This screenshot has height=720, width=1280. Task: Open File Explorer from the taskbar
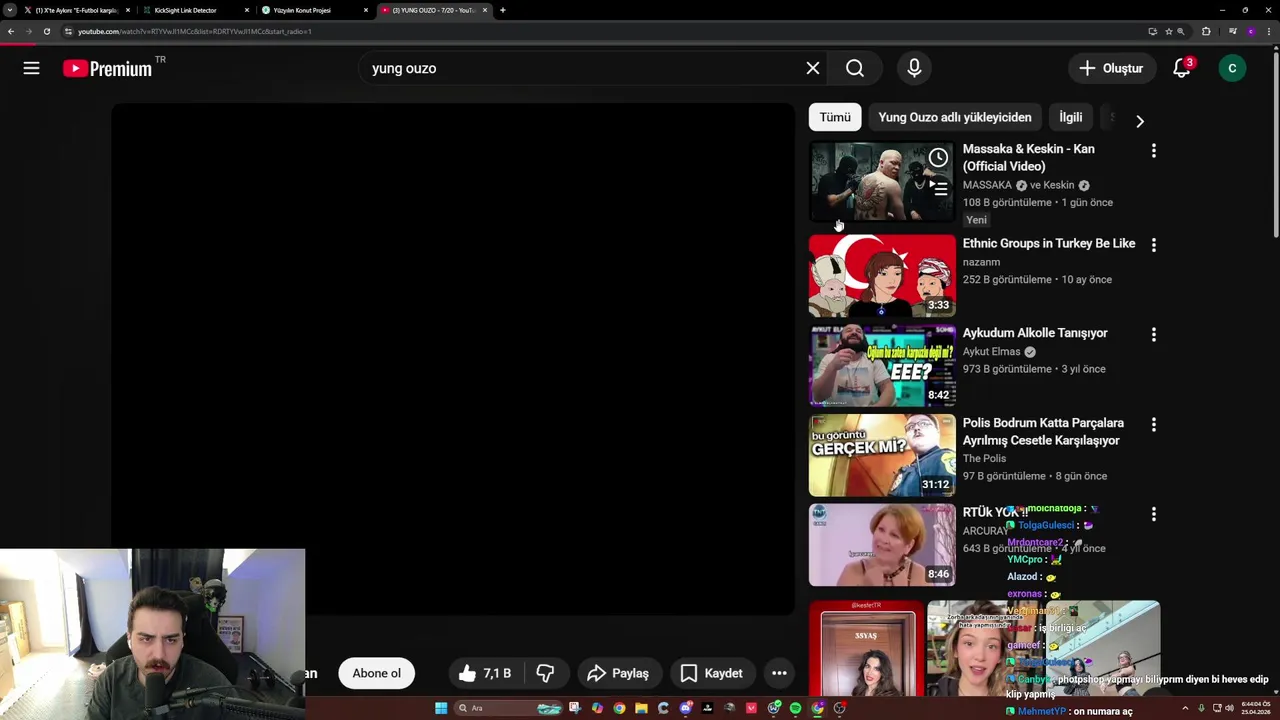[x=641, y=708]
